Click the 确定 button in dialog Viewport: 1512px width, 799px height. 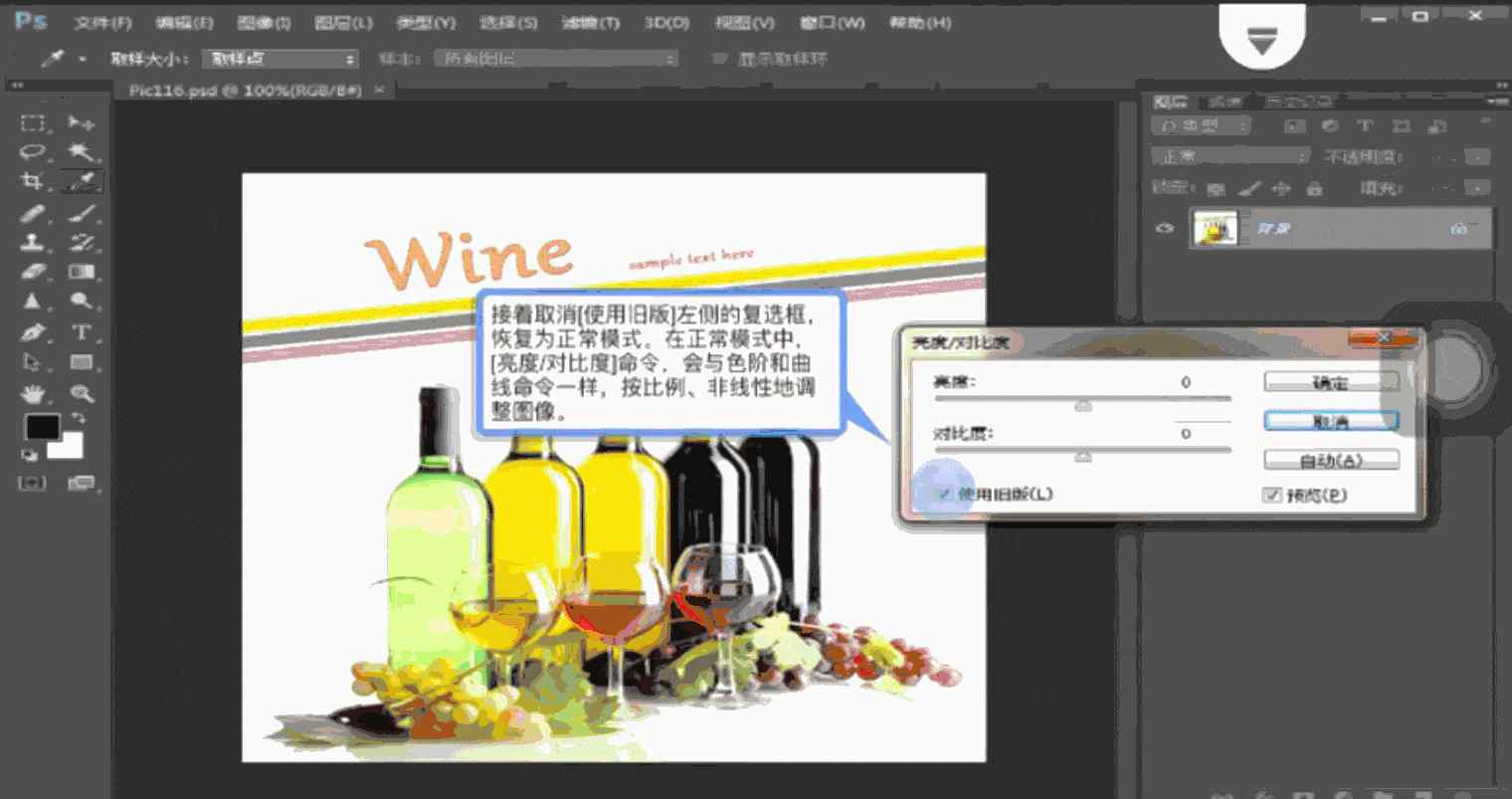(x=1331, y=382)
